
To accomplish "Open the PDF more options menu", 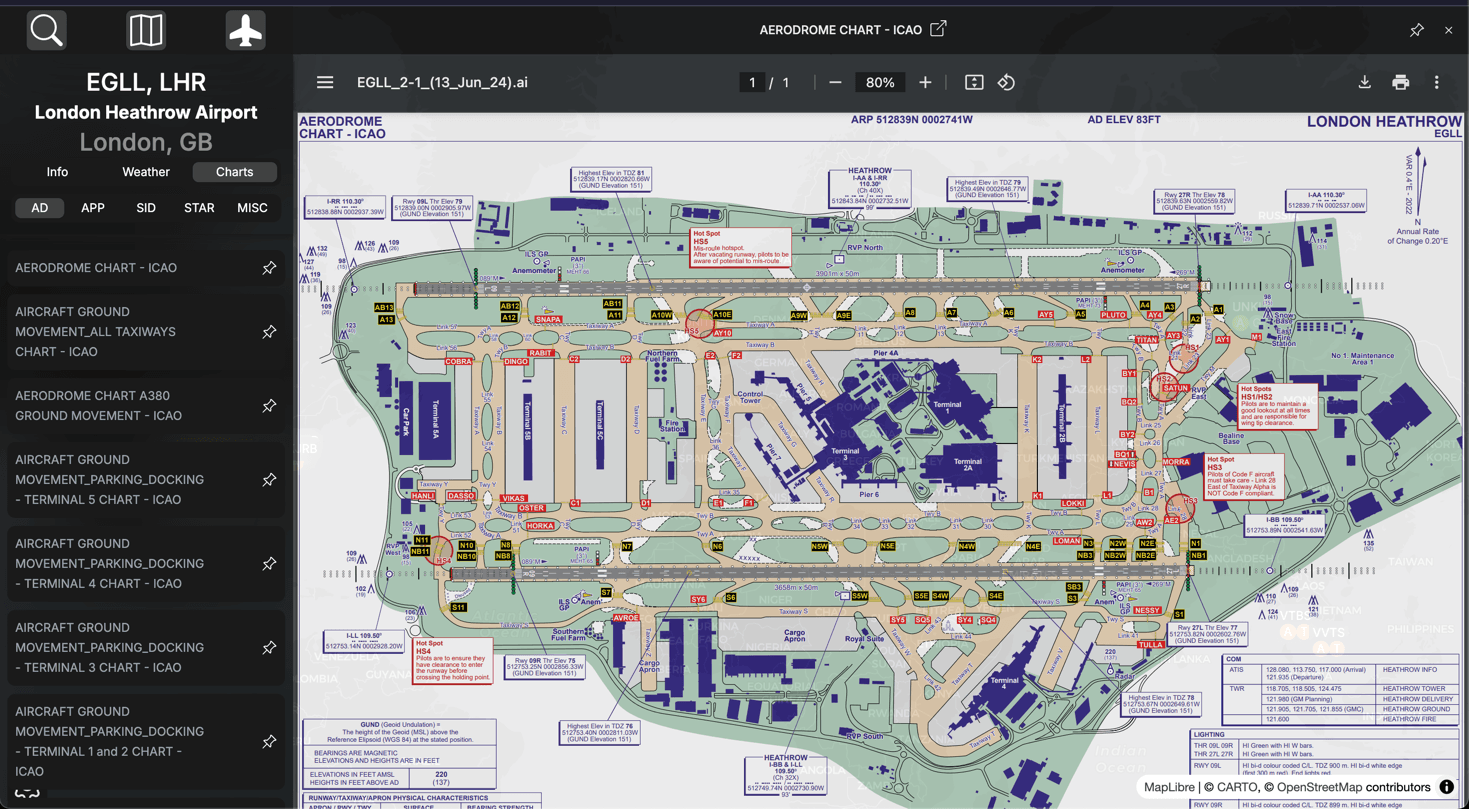I will click(1436, 83).
